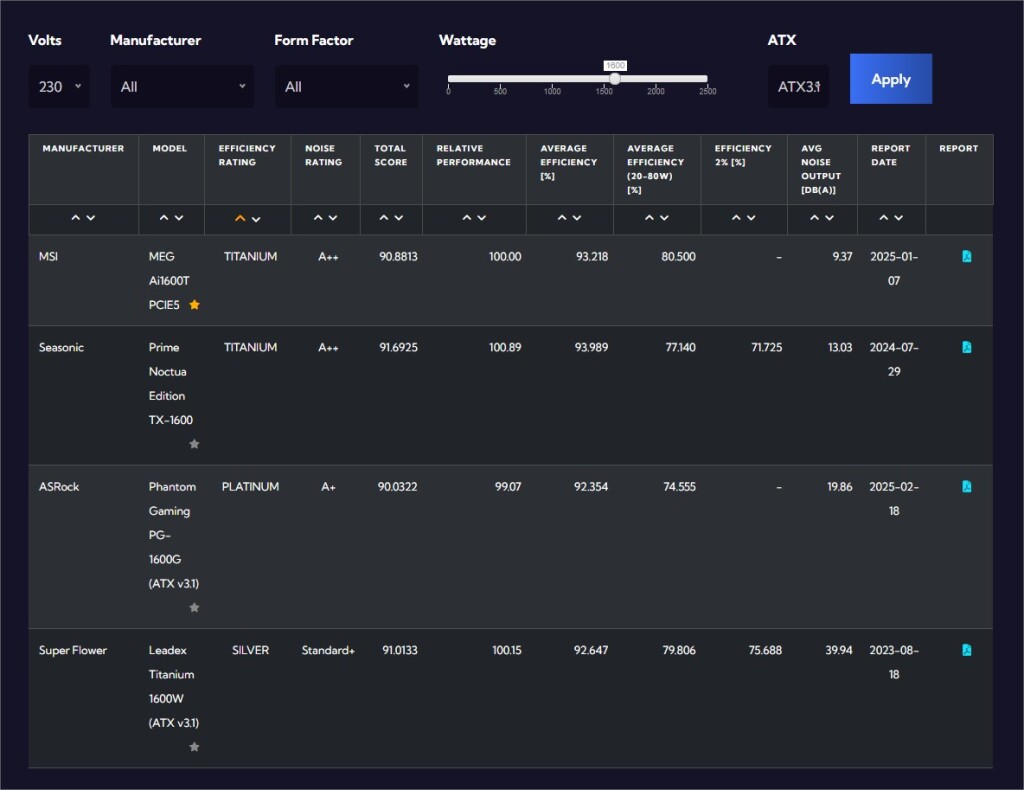Sort Avg Noise Output with the down arrow
The width and height of the screenshot is (1024, 790).
click(x=829, y=218)
